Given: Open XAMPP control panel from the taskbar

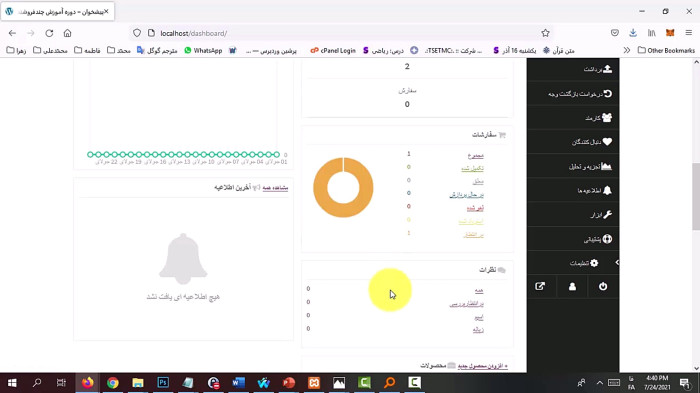Looking at the screenshot, I should (x=314, y=383).
